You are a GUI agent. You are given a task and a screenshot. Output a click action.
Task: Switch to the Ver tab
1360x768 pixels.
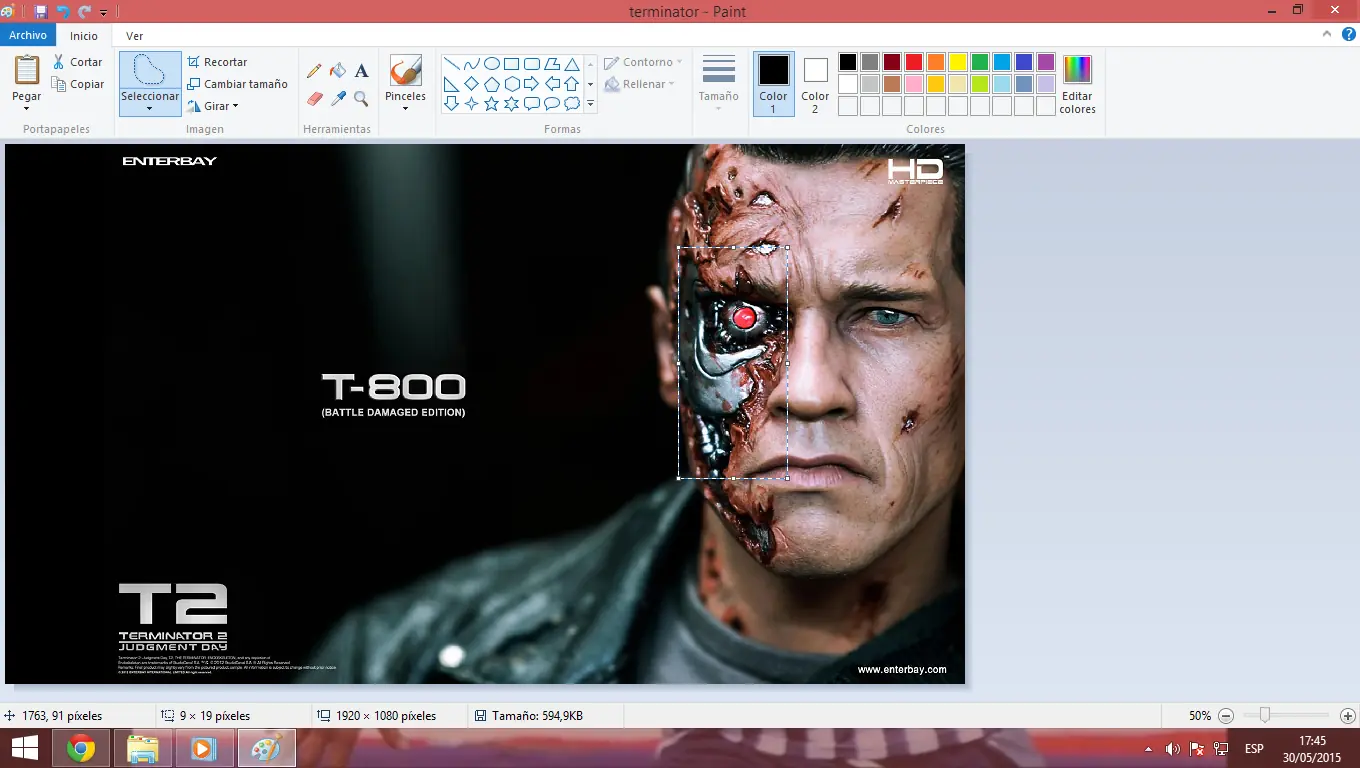coord(134,36)
